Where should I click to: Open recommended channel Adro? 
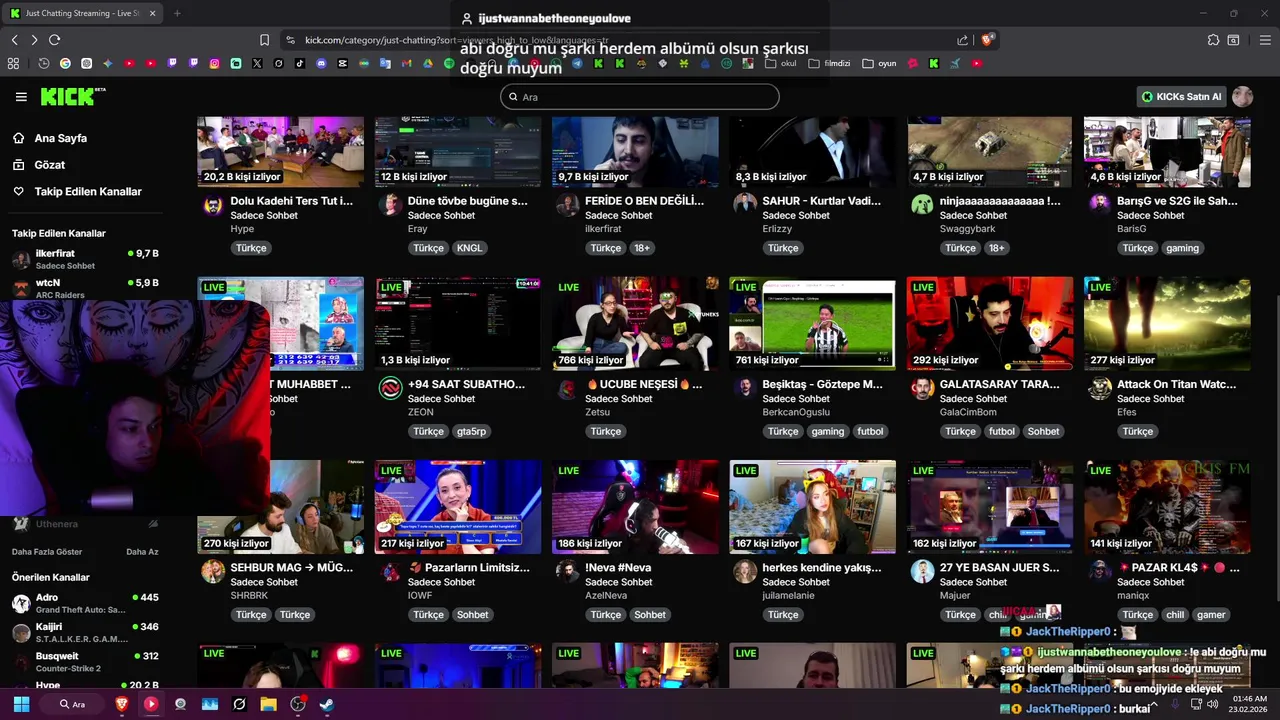pos(86,603)
